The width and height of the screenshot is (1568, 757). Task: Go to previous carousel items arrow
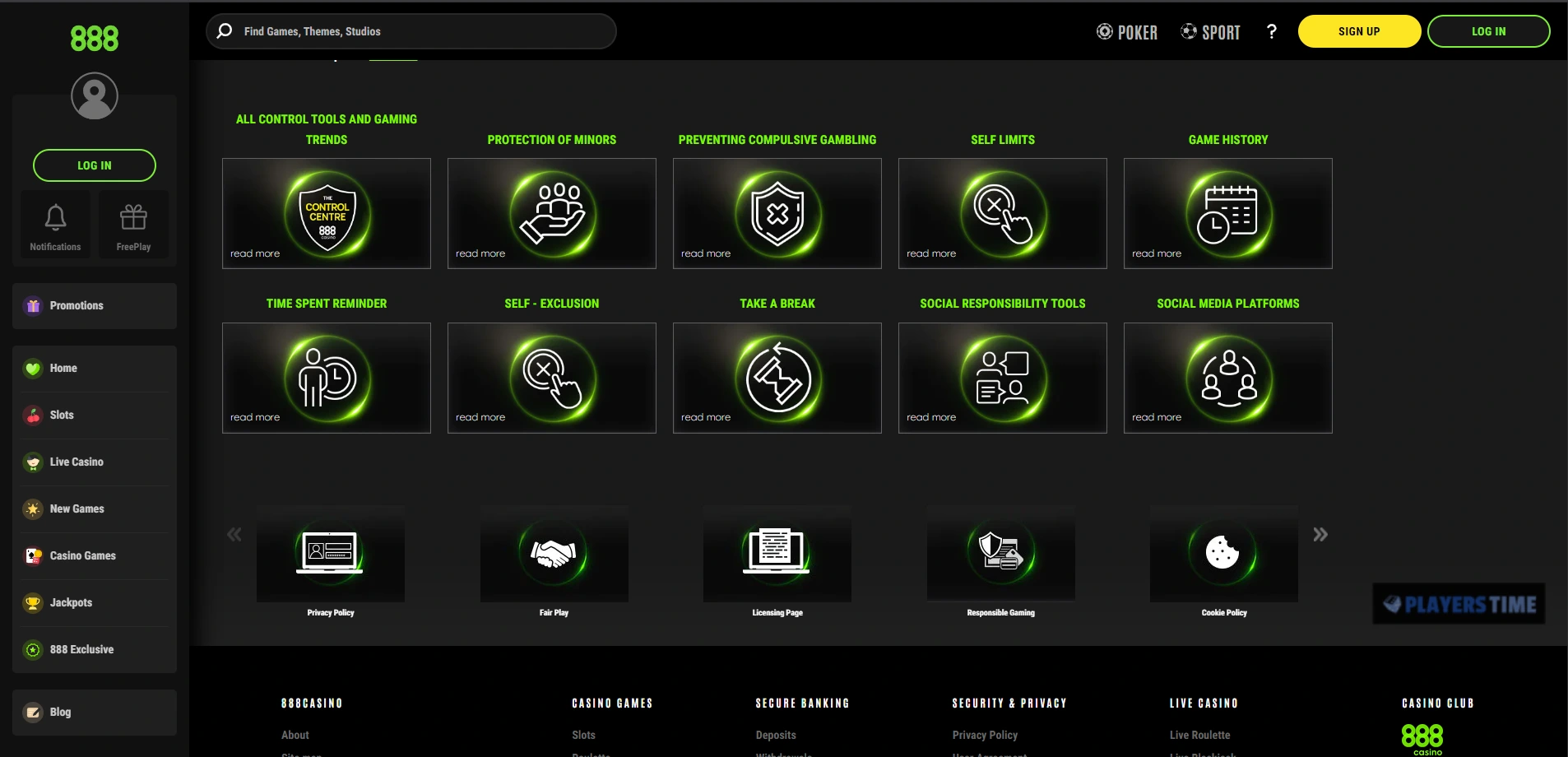coord(234,534)
